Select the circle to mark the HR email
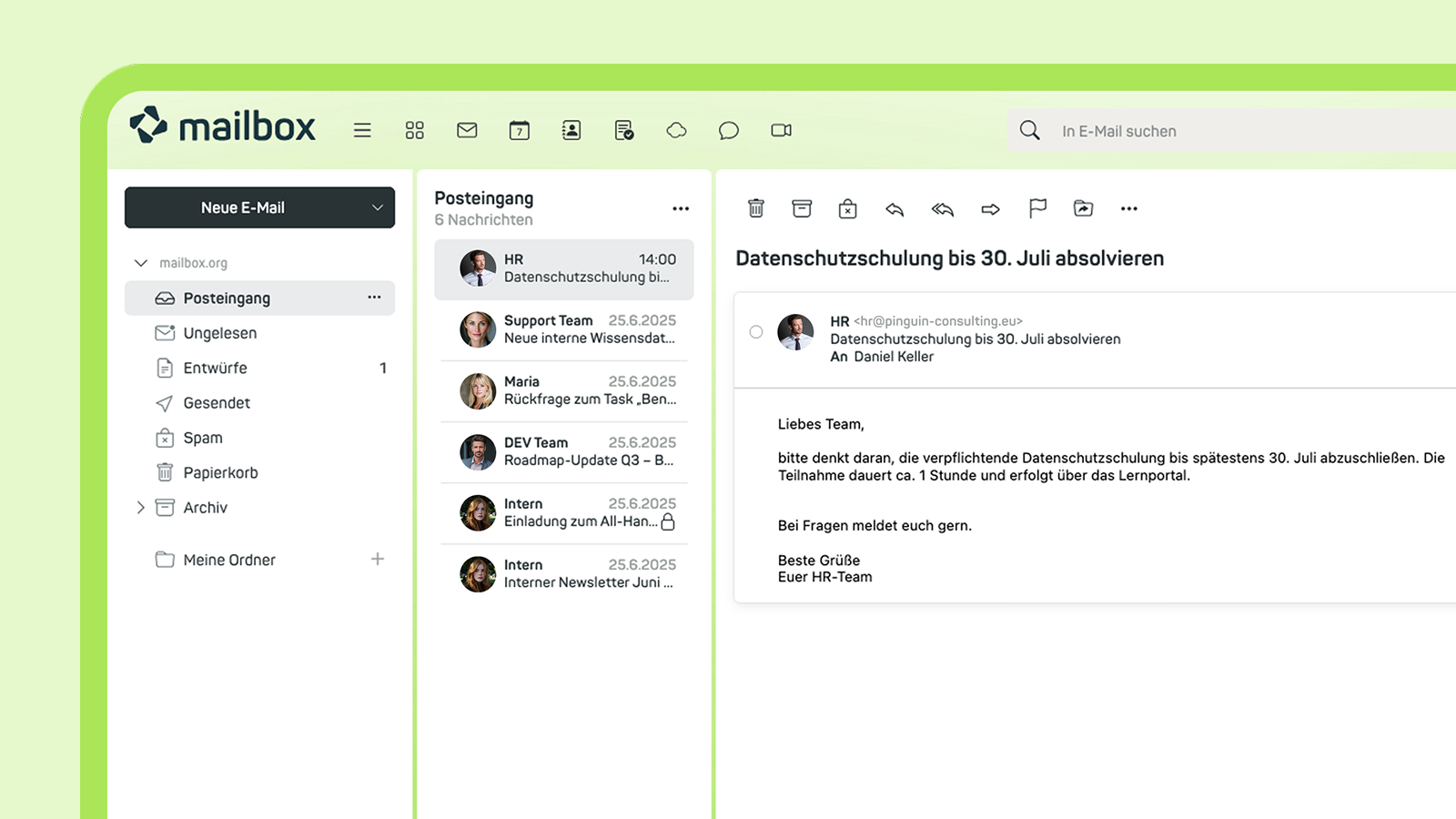 [x=756, y=332]
